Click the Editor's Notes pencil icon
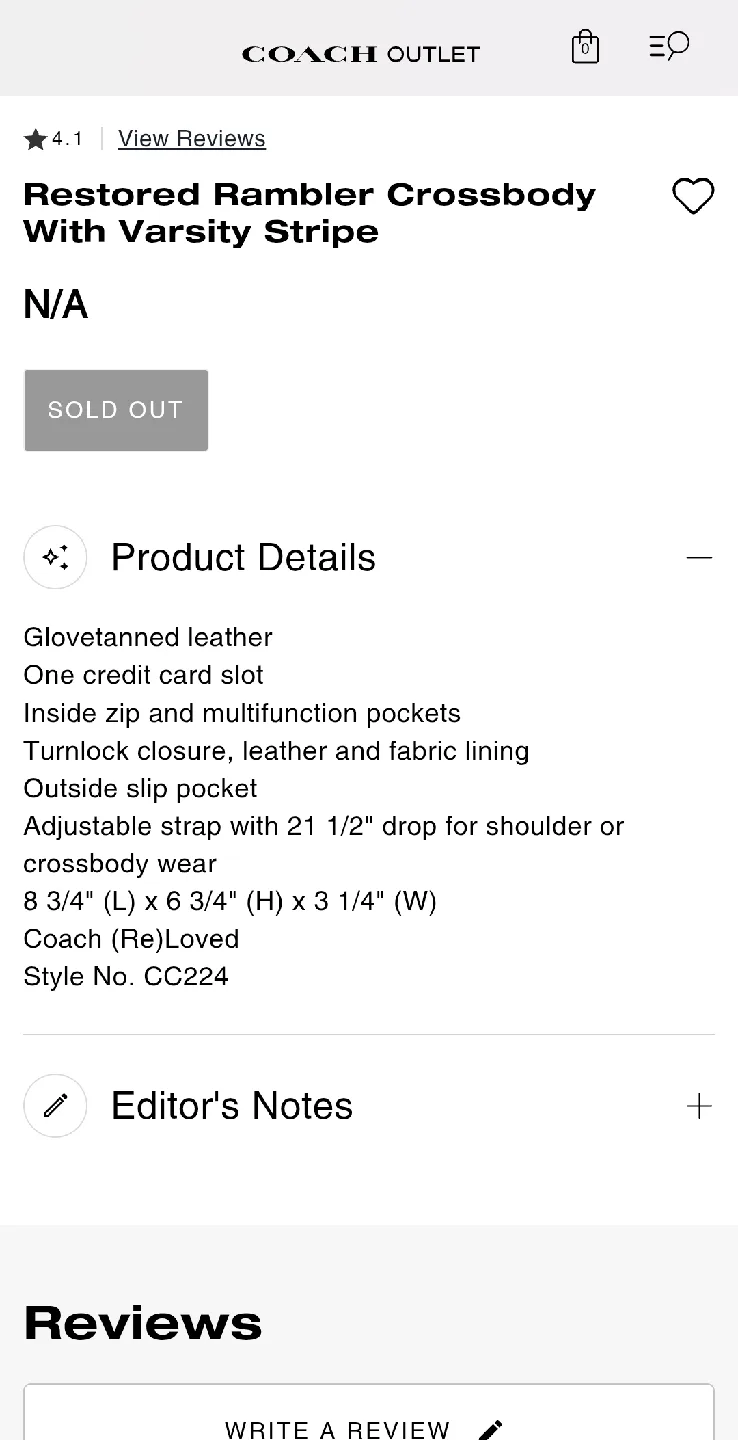738x1440 pixels. click(56, 1105)
